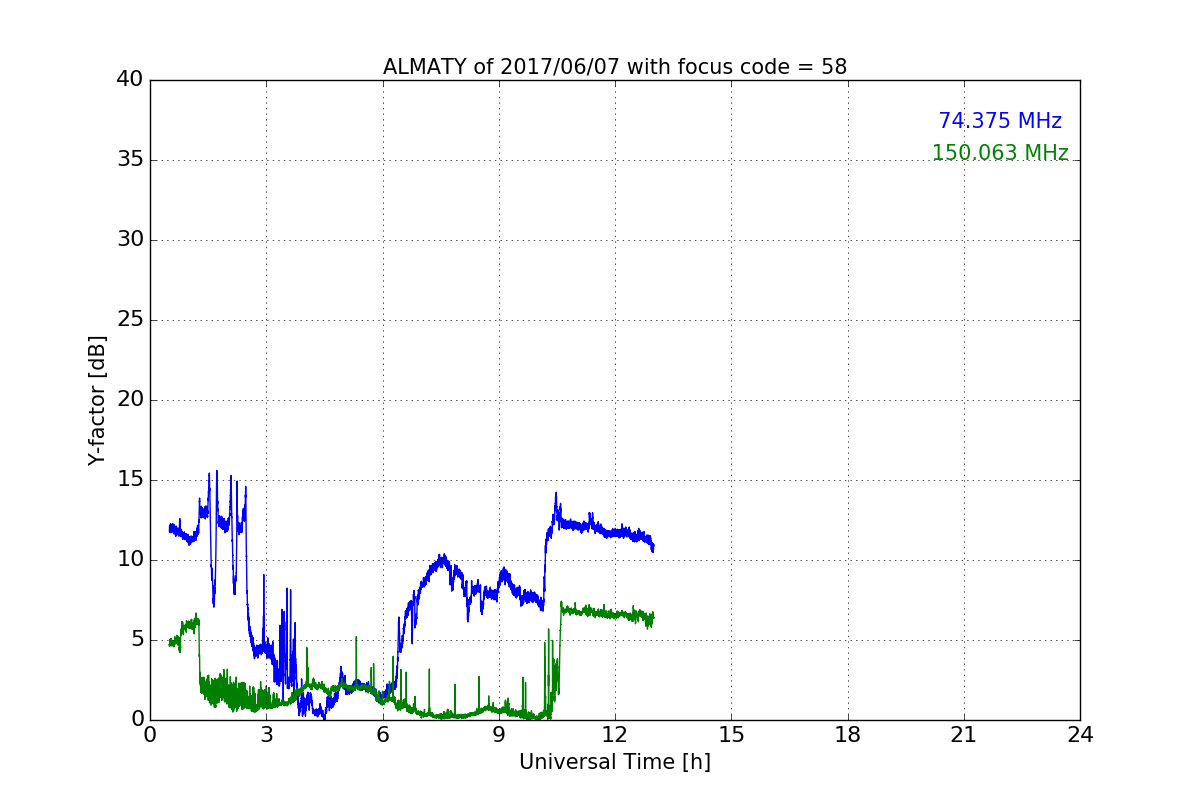This screenshot has height=800, width=1200.
Task: Select the blue 74.375 MHz legend label
Action: pos(1000,121)
